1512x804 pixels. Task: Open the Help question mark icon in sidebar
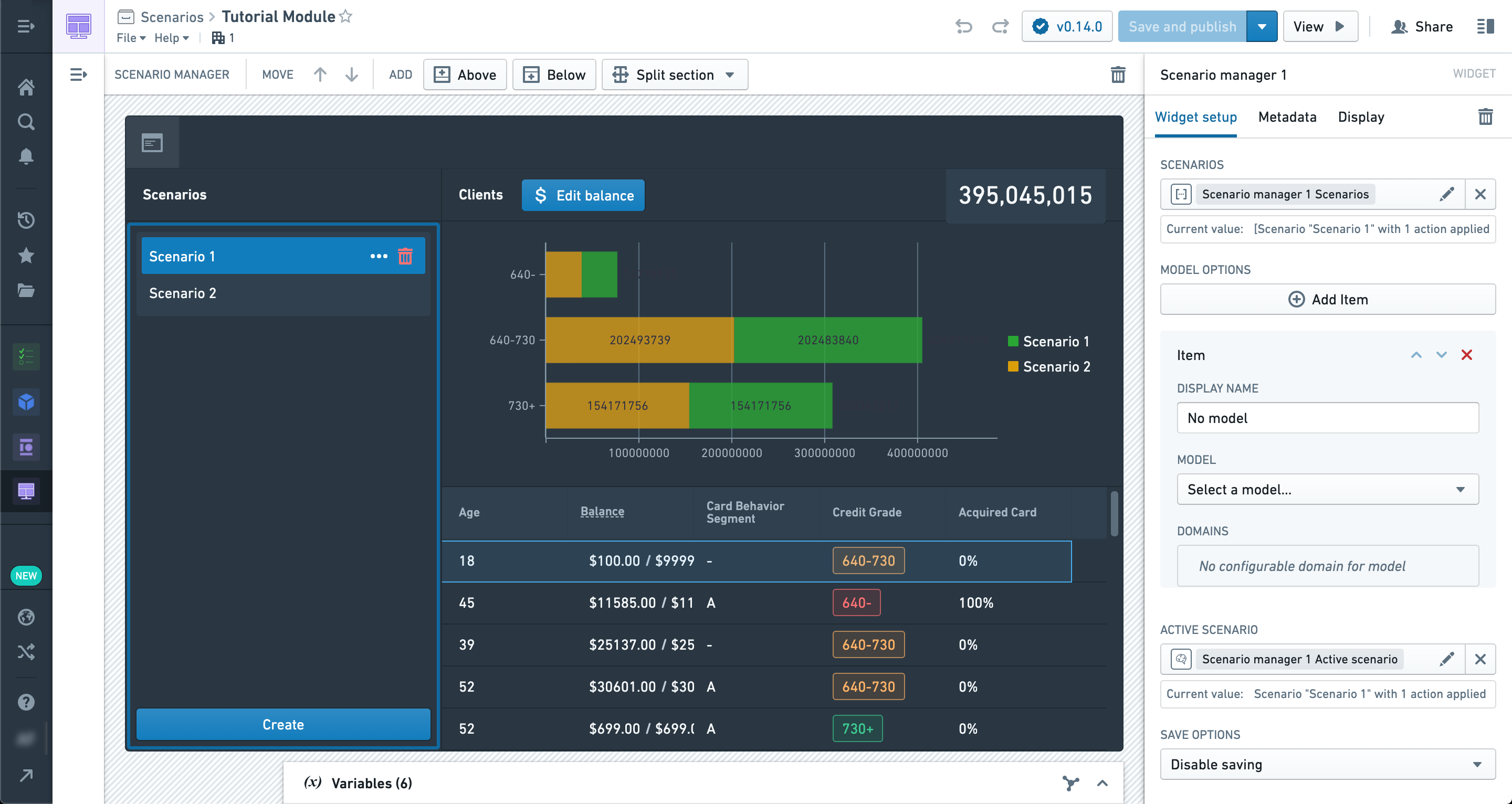[x=26, y=702]
